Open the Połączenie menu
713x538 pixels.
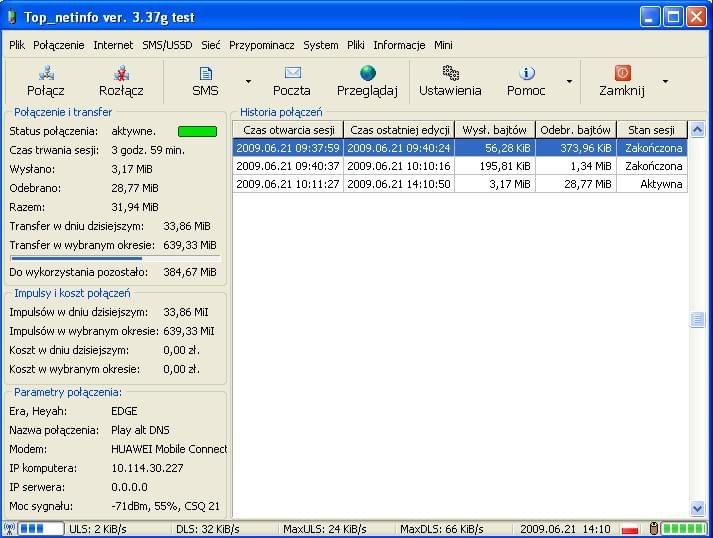(x=59, y=45)
